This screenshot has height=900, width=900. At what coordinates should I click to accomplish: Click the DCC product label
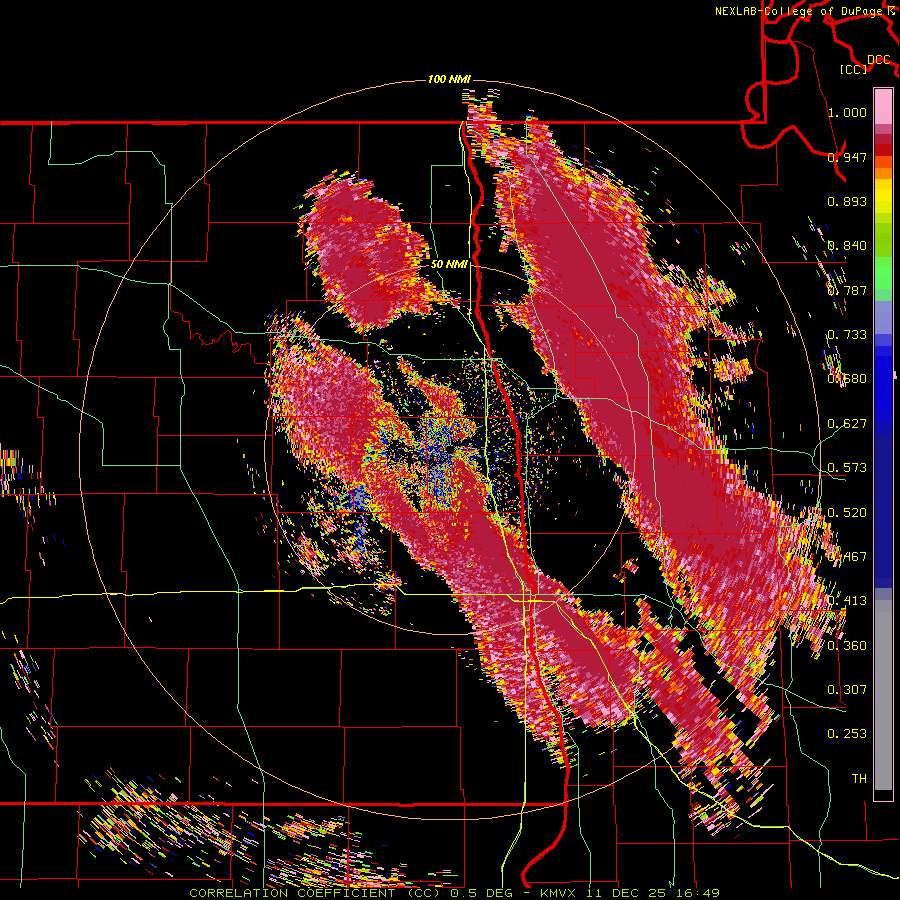click(x=879, y=60)
